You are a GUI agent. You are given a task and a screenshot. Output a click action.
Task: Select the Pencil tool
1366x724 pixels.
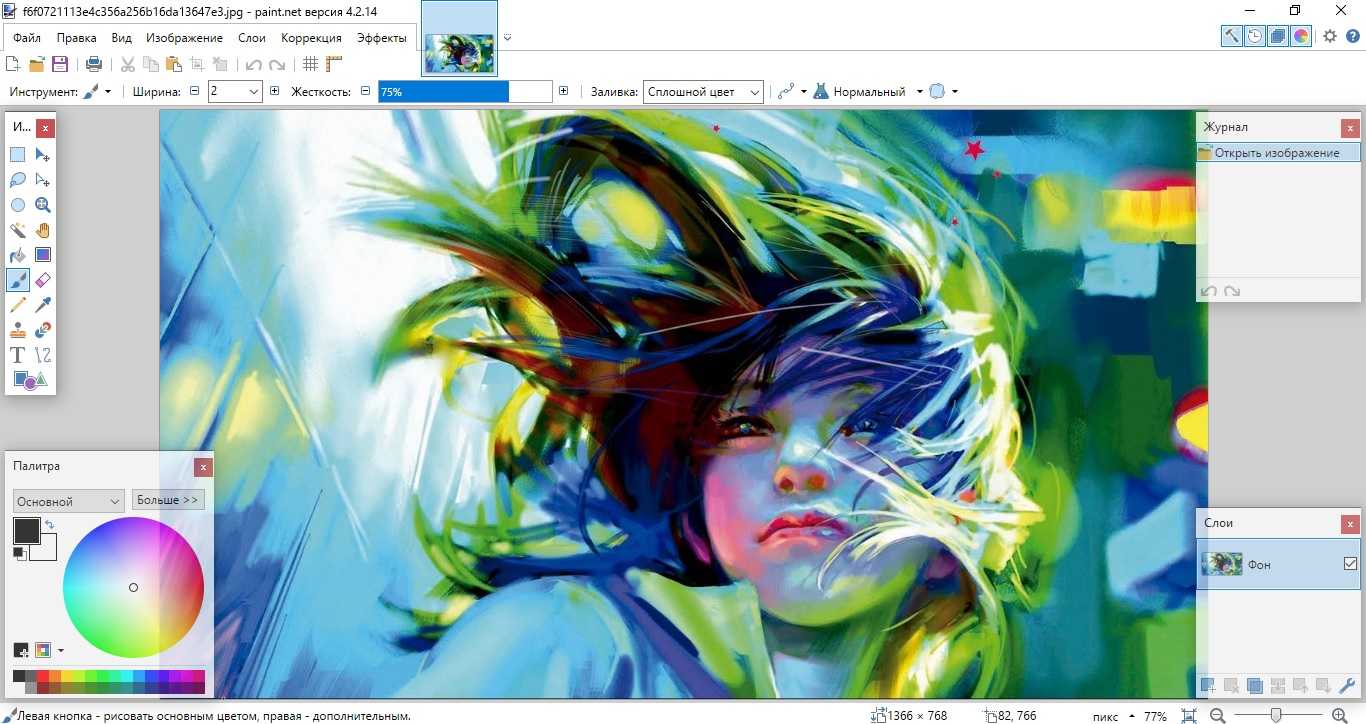[18, 305]
